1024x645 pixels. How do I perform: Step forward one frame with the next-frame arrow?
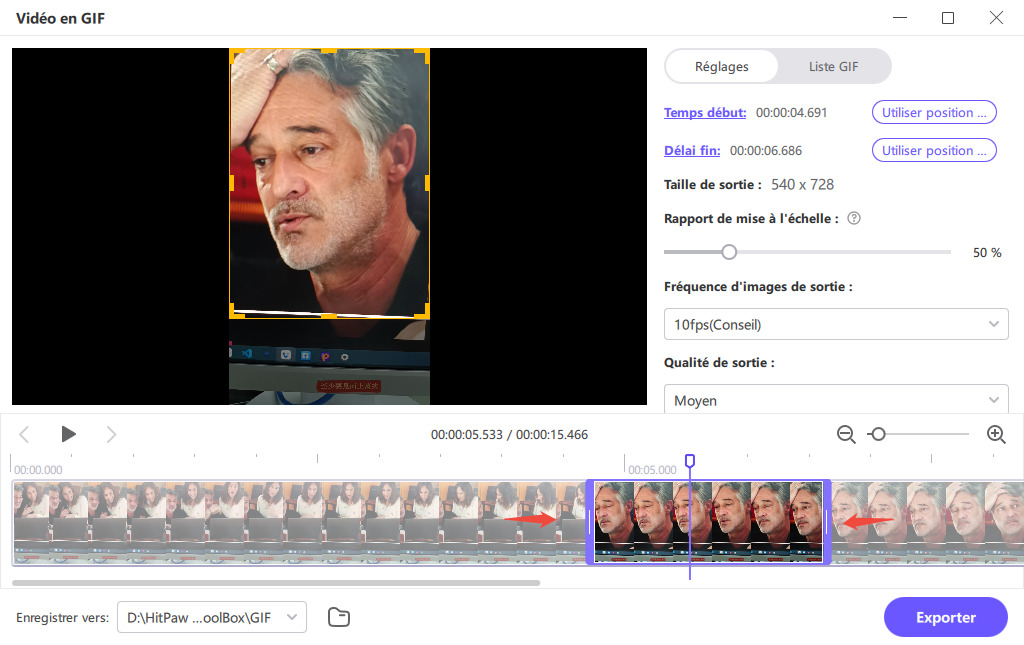coord(111,434)
